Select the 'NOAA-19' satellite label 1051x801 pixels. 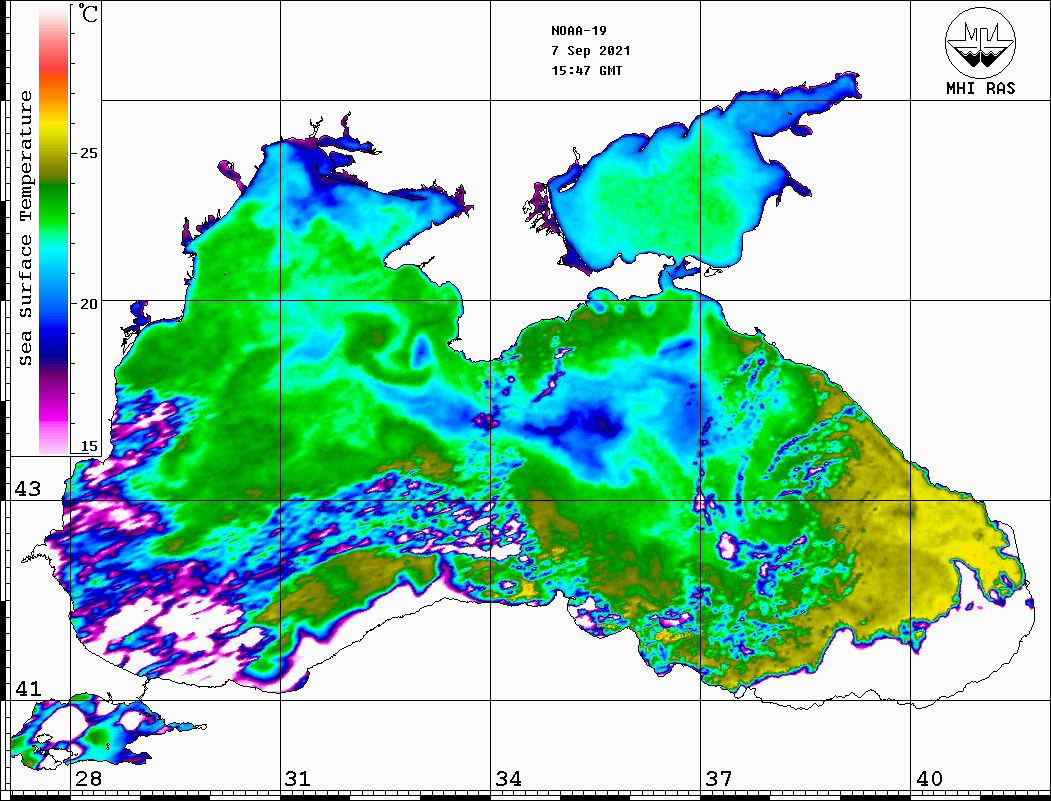578,31
